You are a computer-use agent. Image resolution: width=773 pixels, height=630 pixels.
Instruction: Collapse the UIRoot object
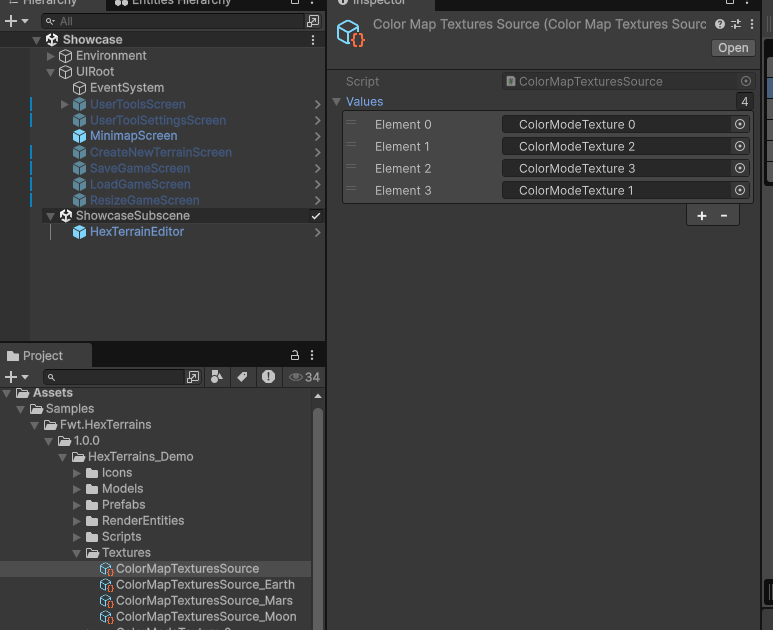tap(50, 72)
